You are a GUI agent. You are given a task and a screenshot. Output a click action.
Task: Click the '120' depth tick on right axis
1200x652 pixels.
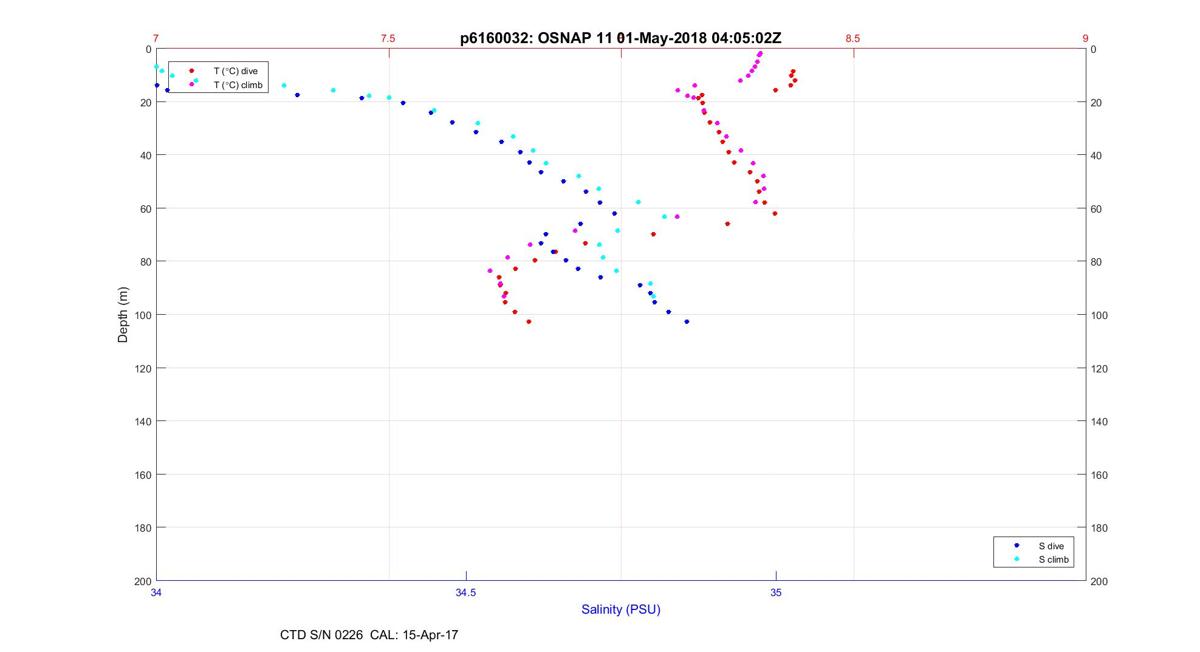tap(1099, 368)
